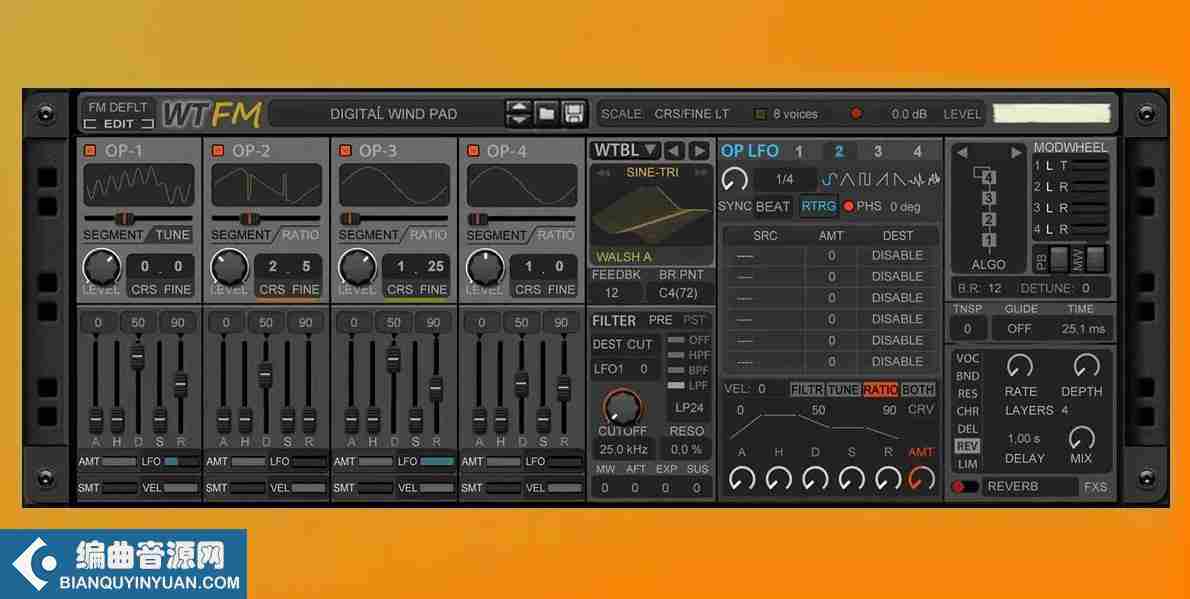Select the ramp-down saw LFO waveform icon
This screenshot has width=1190, height=599.
(899, 180)
